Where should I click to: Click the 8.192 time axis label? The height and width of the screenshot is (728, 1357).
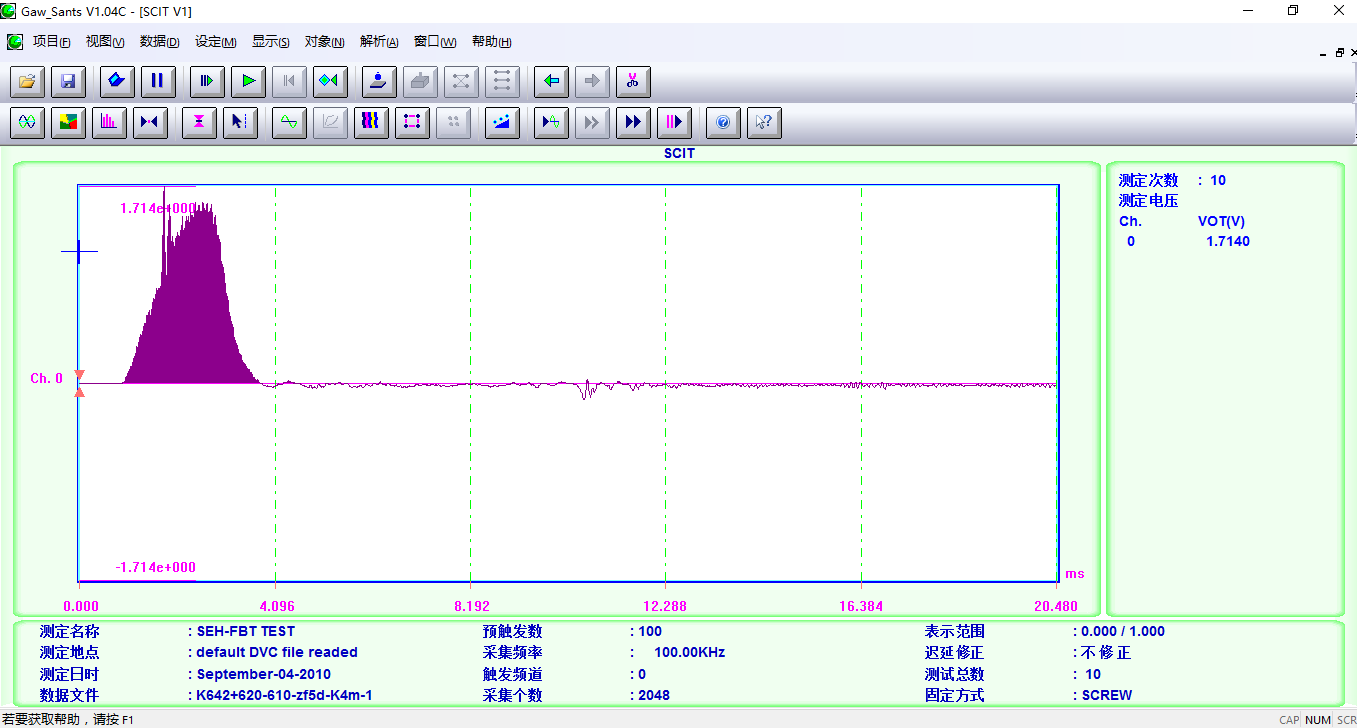point(471,606)
